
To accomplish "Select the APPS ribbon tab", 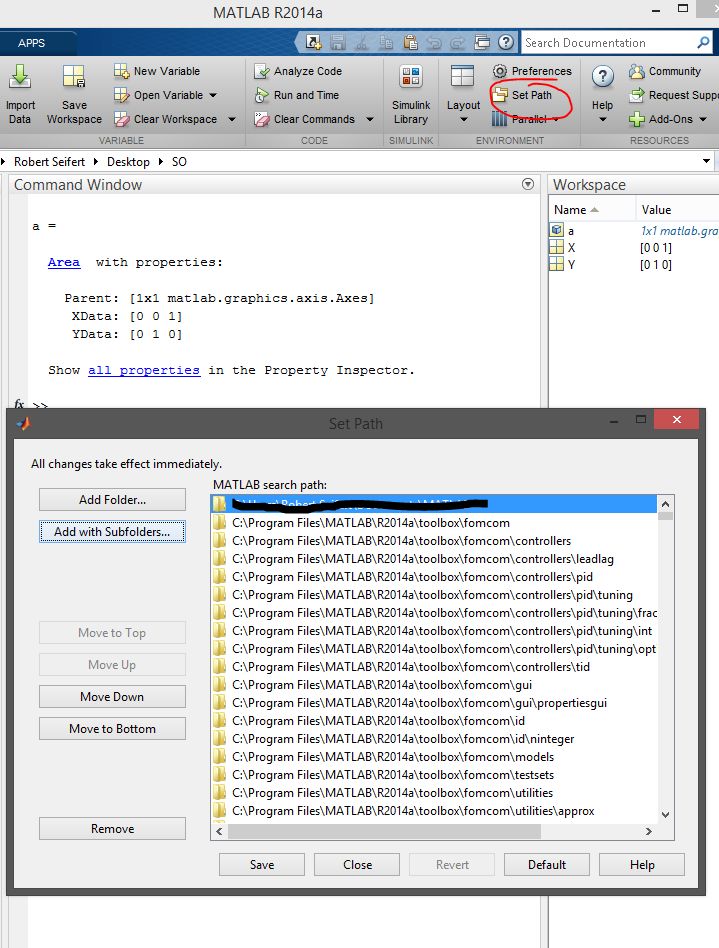I will point(31,43).
